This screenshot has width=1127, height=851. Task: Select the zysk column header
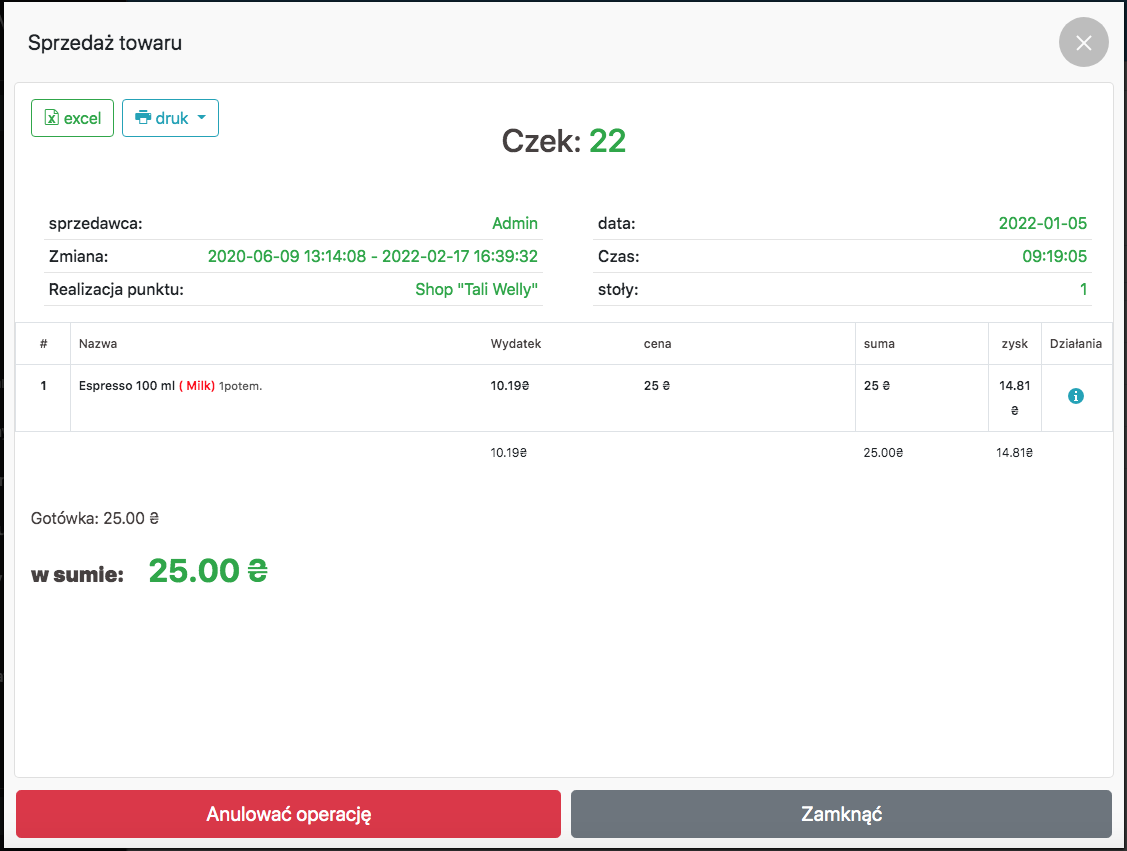click(x=1014, y=343)
